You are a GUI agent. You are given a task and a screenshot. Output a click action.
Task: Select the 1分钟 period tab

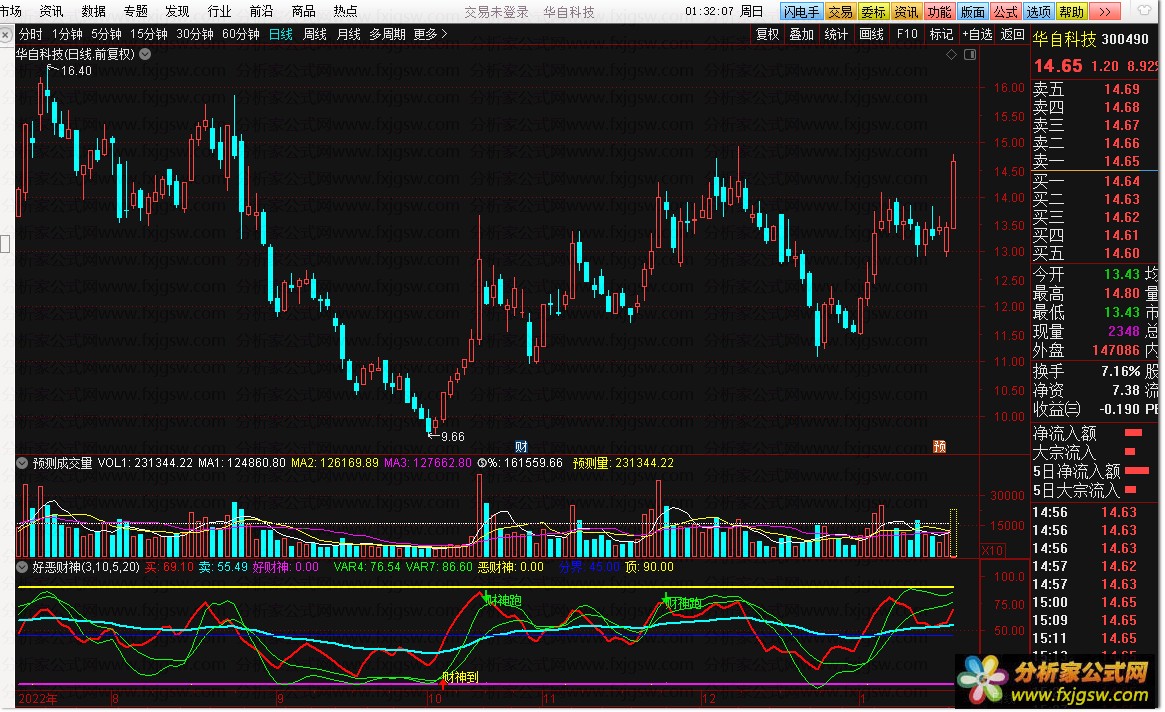[67, 34]
